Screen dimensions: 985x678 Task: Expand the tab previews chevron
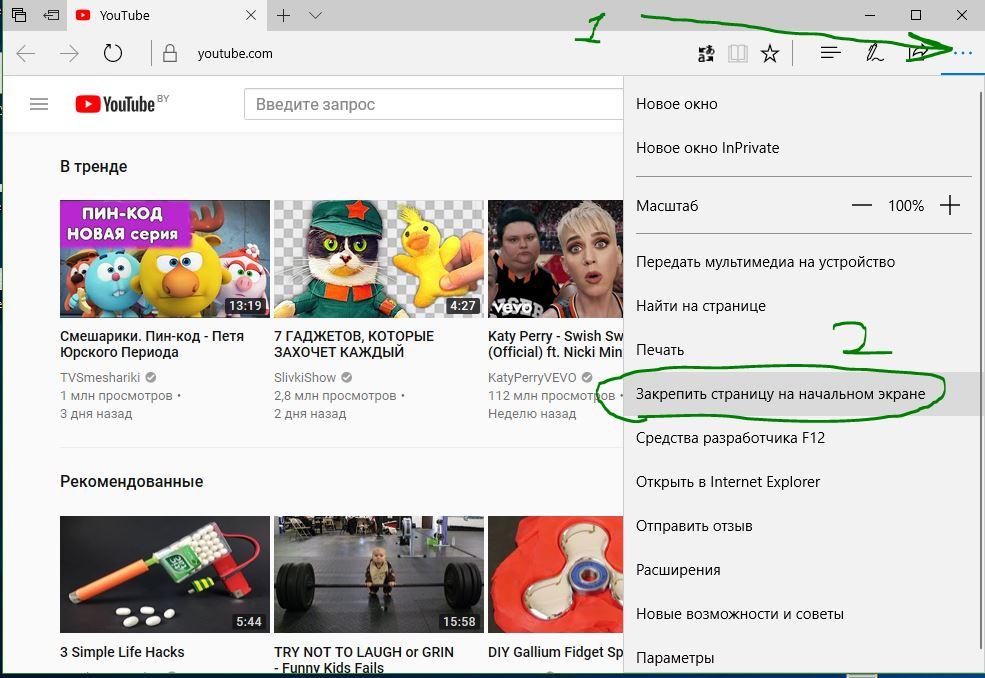(x=315, y=15)
